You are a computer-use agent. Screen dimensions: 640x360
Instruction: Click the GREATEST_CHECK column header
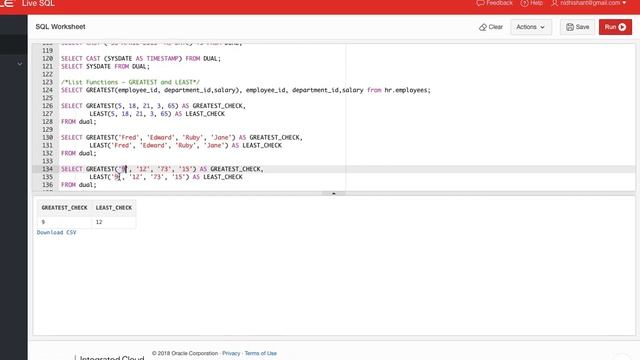click(x=64, y=208)
